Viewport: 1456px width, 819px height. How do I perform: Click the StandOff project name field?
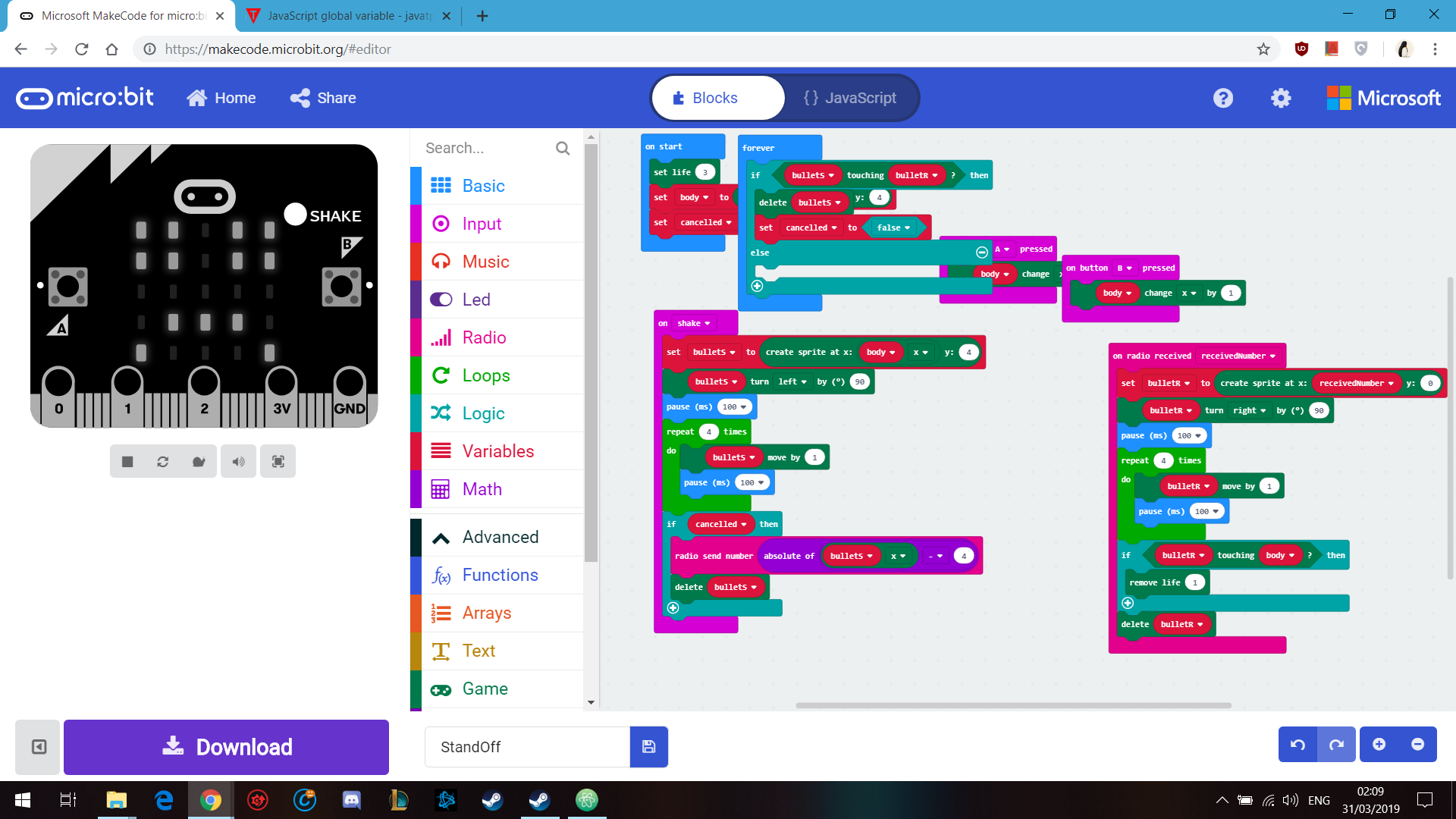point(527,747)
